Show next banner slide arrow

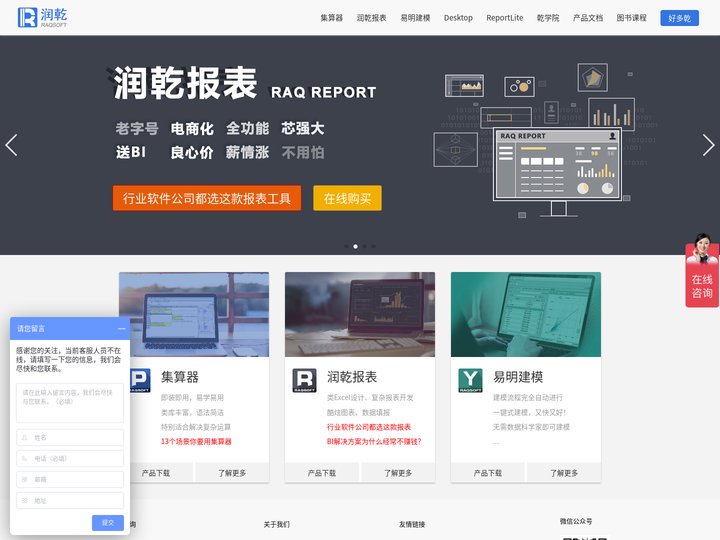click(x=709, y=145)
